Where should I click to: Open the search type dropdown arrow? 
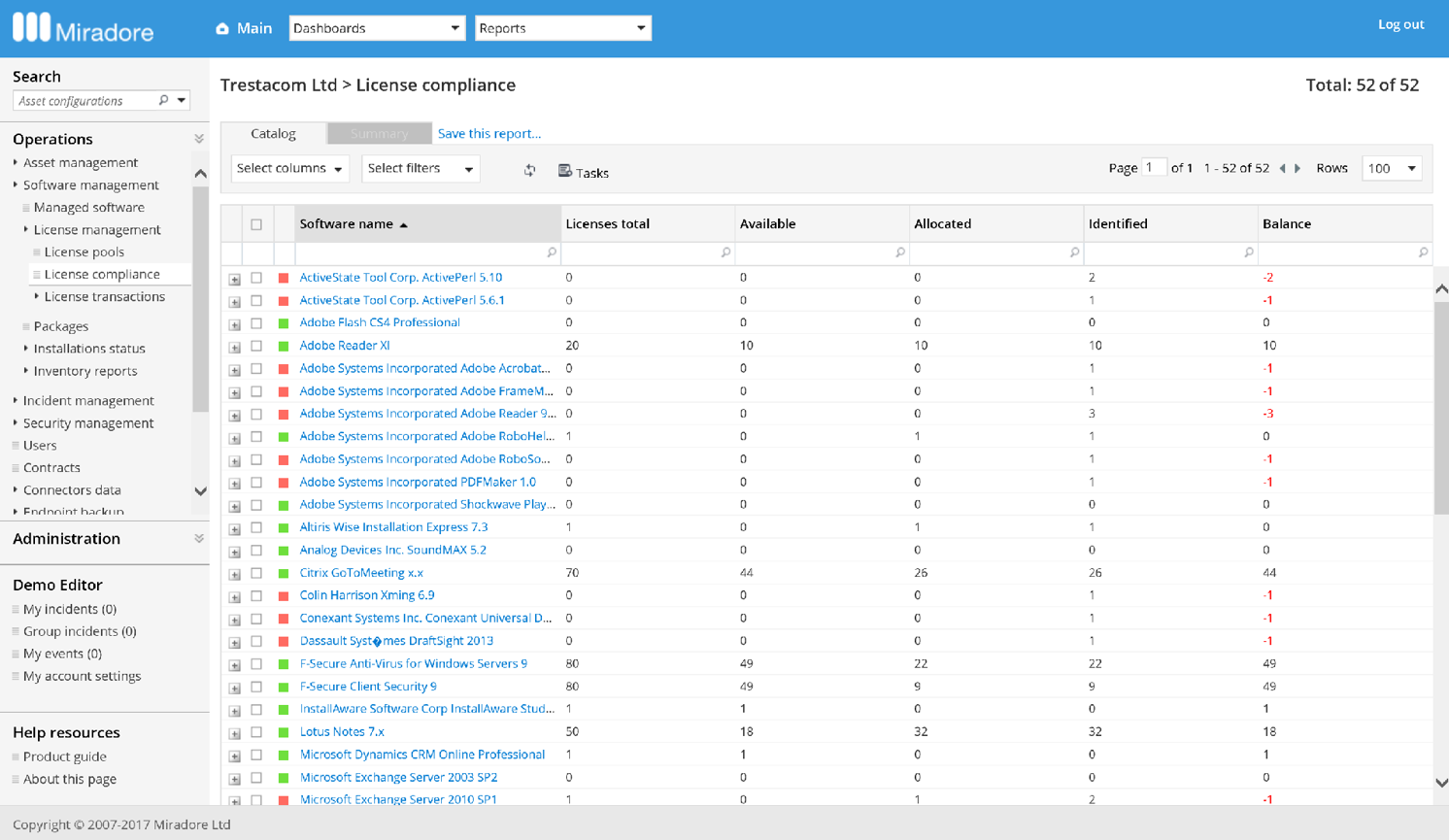click(182, 100)
